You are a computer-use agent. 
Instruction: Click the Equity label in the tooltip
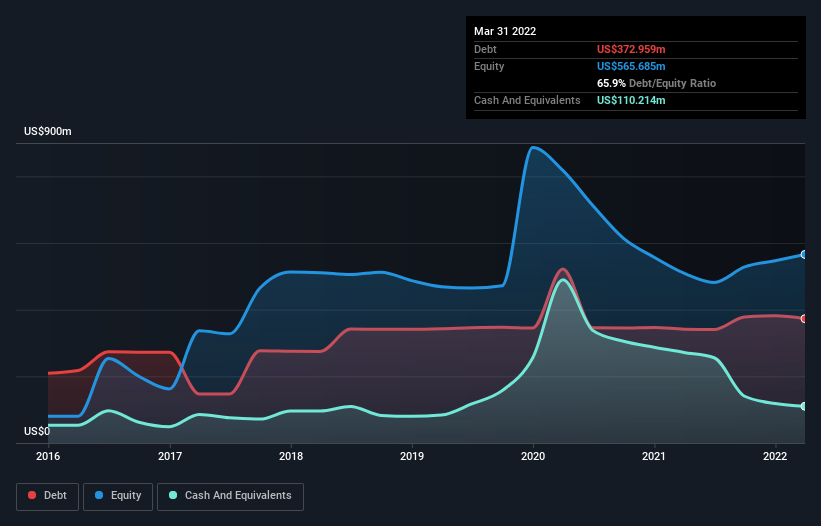pos(489,66)
